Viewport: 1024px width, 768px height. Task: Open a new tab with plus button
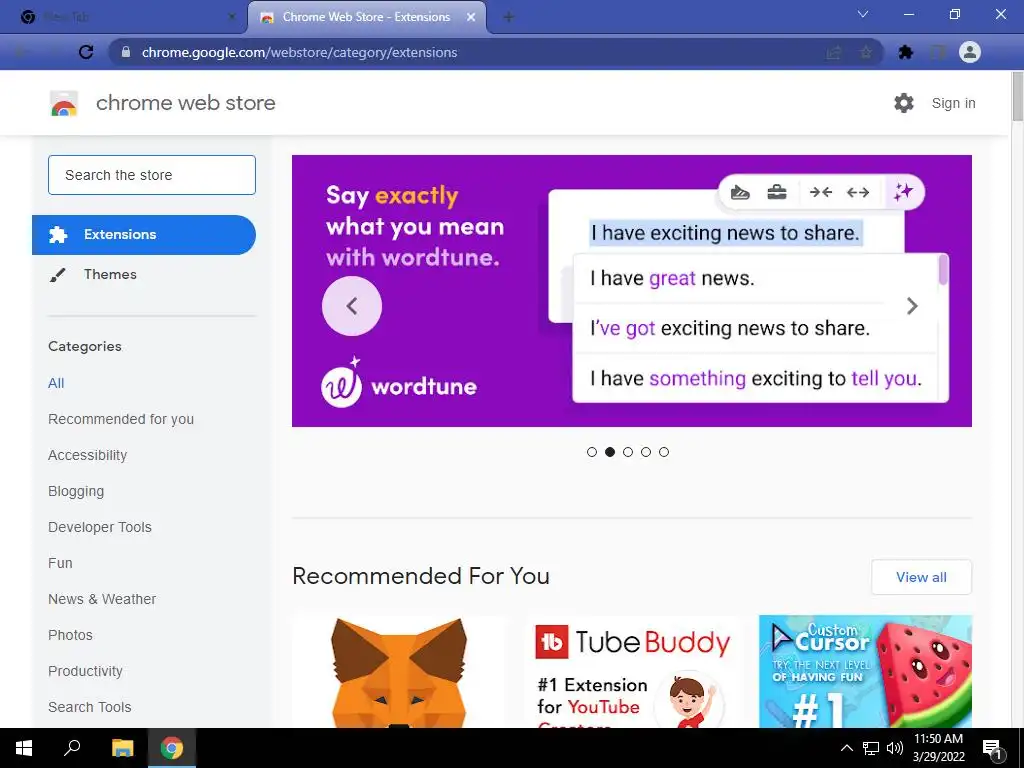coord(509,18)
